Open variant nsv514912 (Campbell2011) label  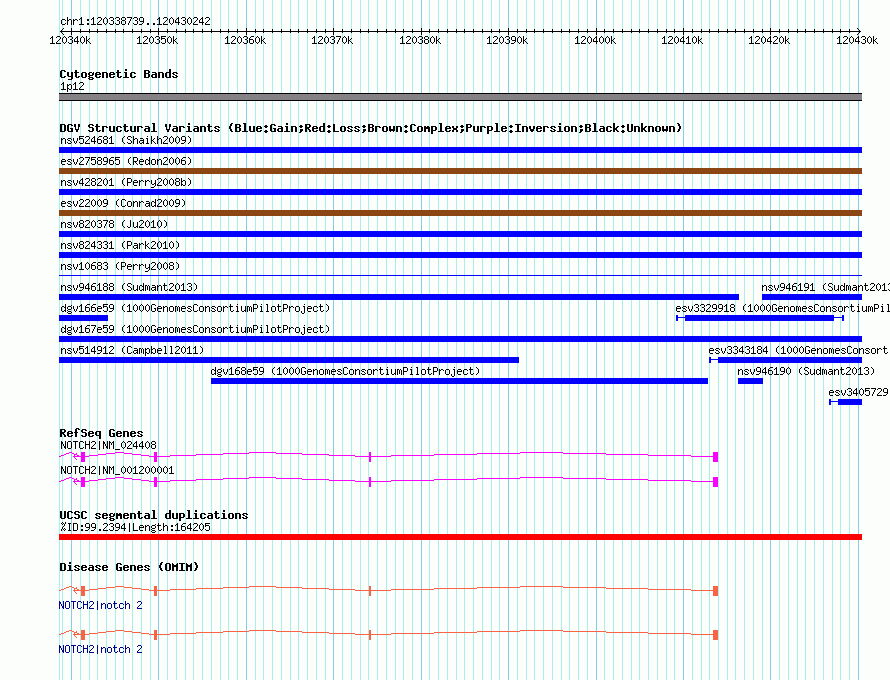click(132, 350)
